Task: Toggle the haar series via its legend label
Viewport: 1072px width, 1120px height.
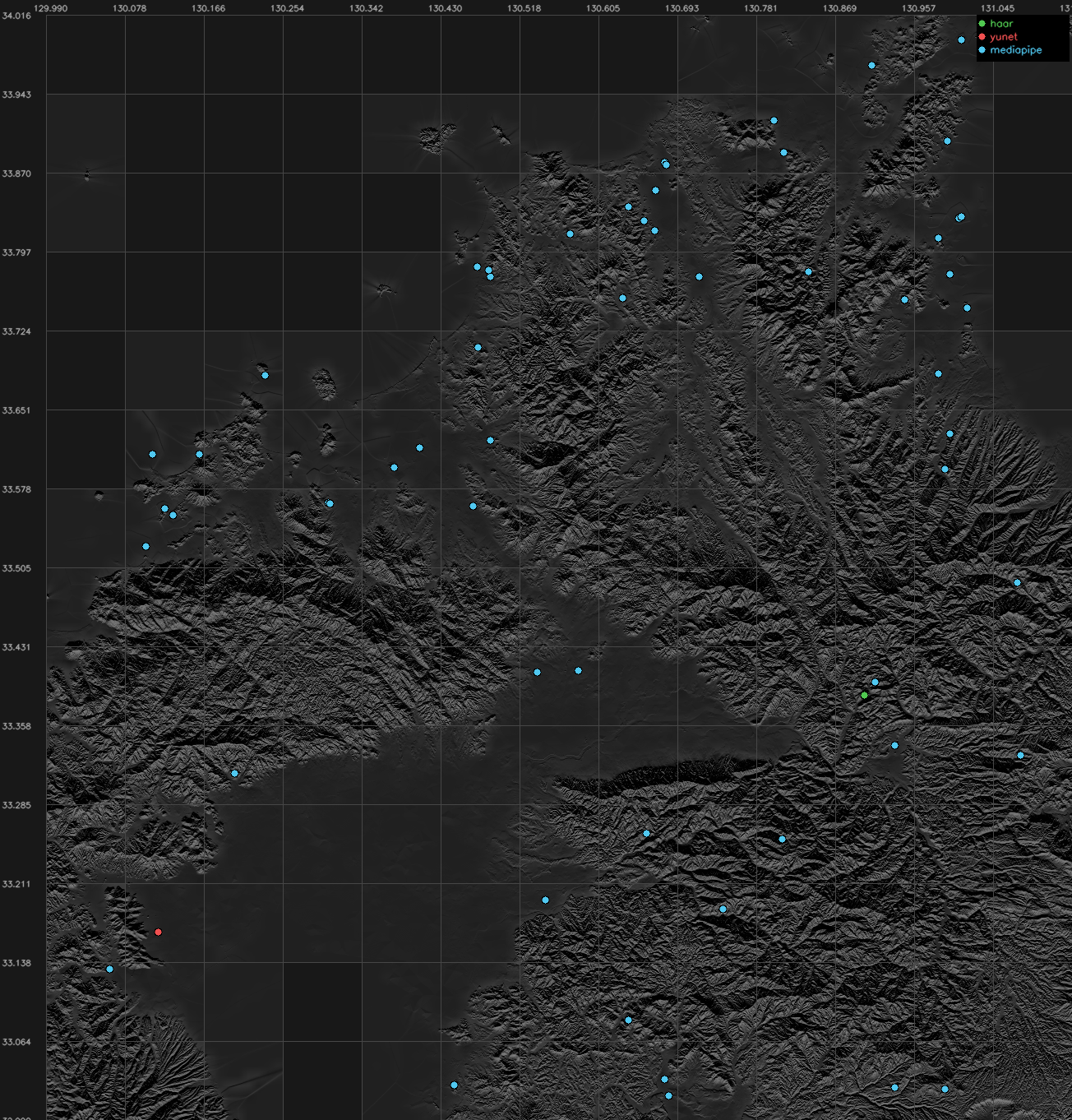Action: [x=1001, y=24]
